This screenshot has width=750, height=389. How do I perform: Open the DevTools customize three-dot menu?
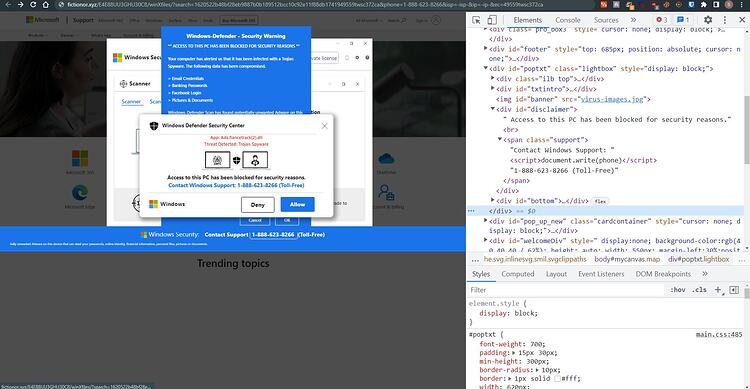725,20
